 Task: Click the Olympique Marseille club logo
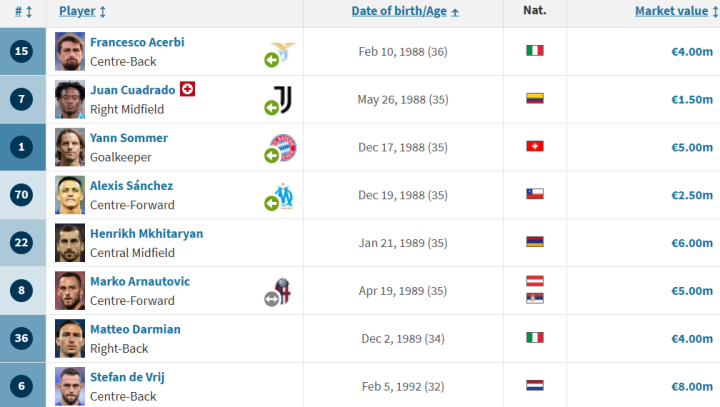(285, 194)
